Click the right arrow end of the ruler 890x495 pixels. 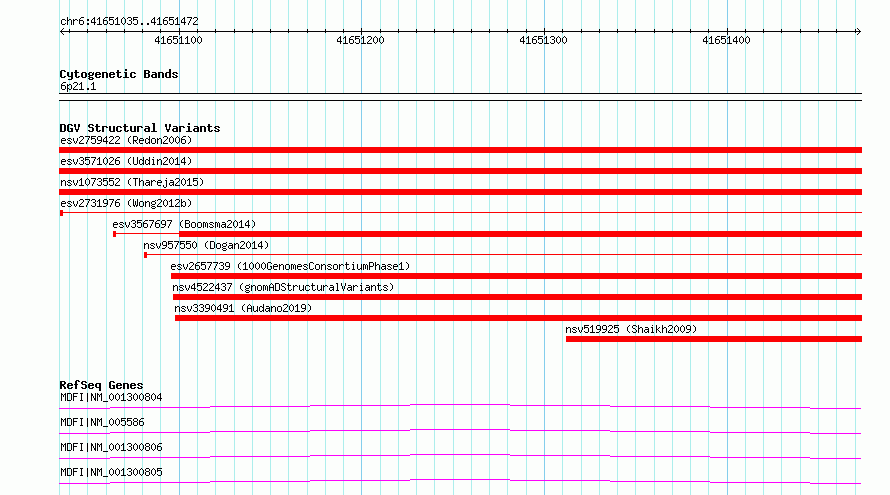(858, 32)
